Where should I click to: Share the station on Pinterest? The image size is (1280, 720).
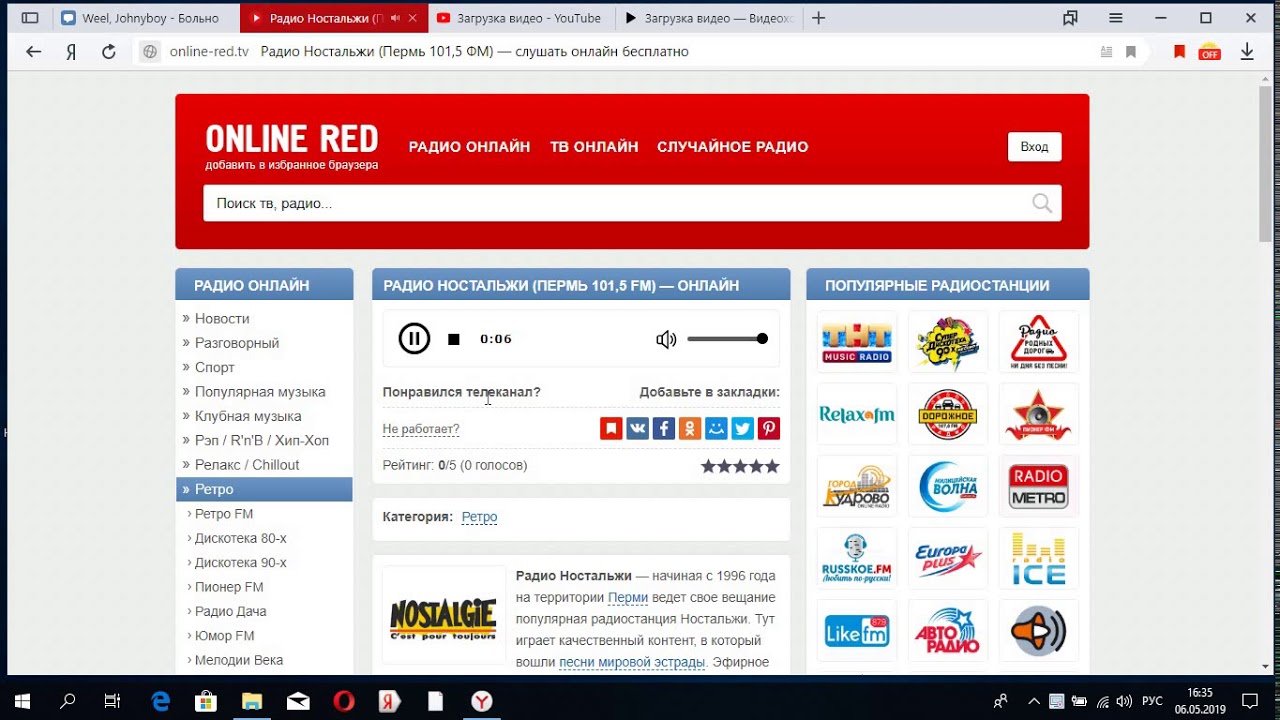[x=768, y=429]
